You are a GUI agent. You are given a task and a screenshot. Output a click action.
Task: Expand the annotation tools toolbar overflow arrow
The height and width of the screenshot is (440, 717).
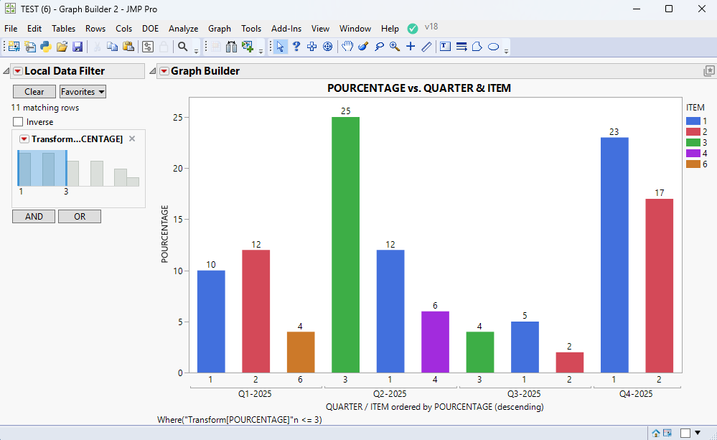click(x=506, y=51)
